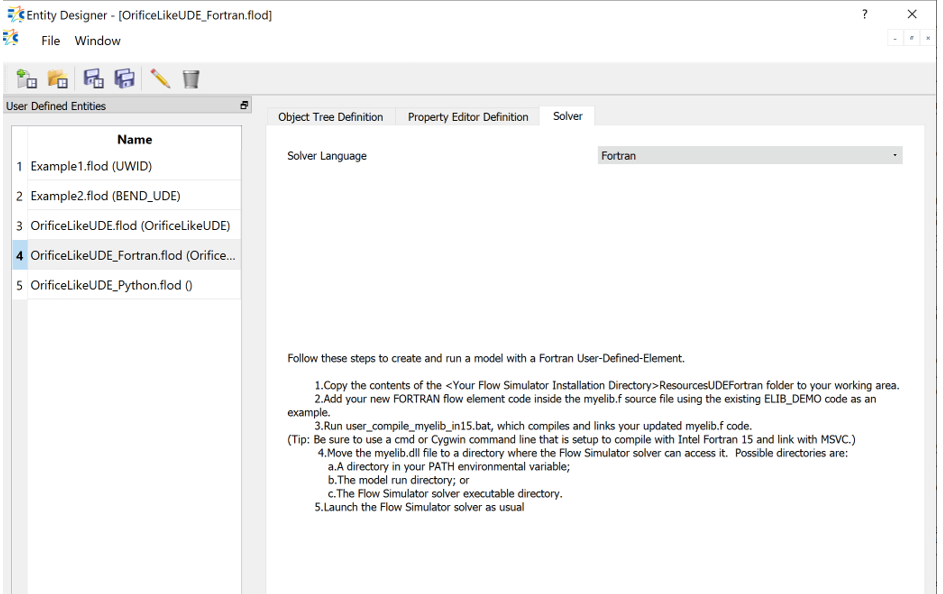Click the trash delete icon

click(191, 79)
